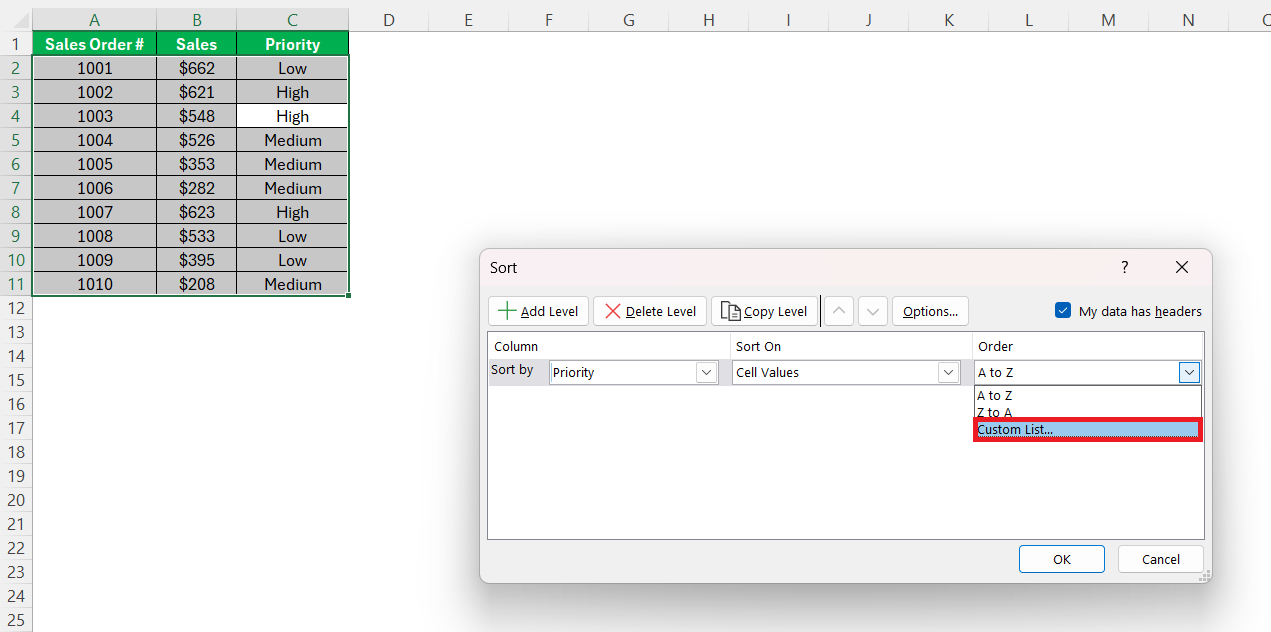This screenshot has width=1271, height=632.
Task: Click cell with order 1003
Action: tap(95, 116)
